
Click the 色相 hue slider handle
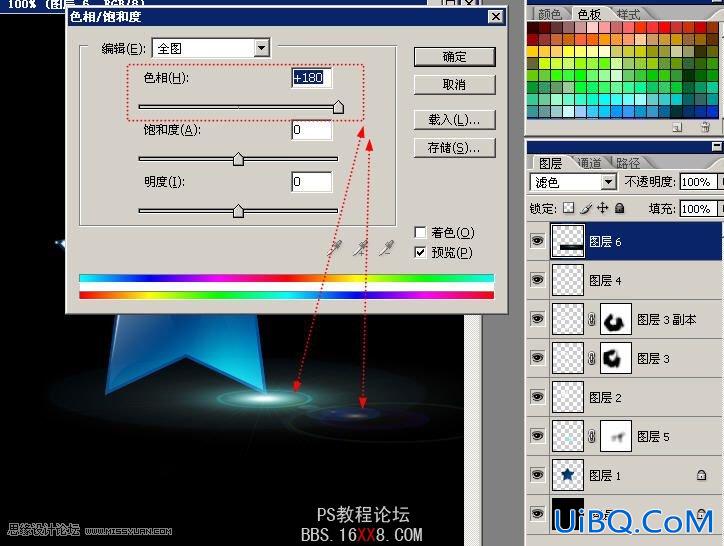click(338, 107)
